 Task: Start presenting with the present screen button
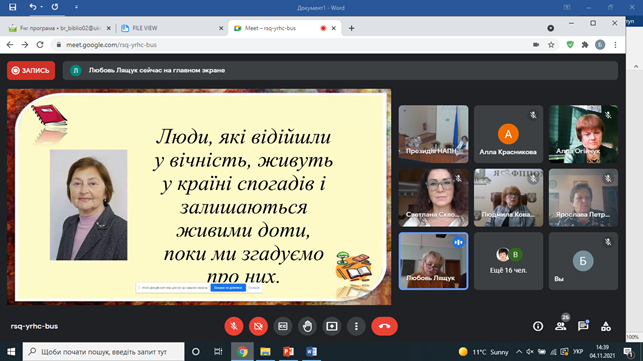pyautogui.click(x=332, y=326)
